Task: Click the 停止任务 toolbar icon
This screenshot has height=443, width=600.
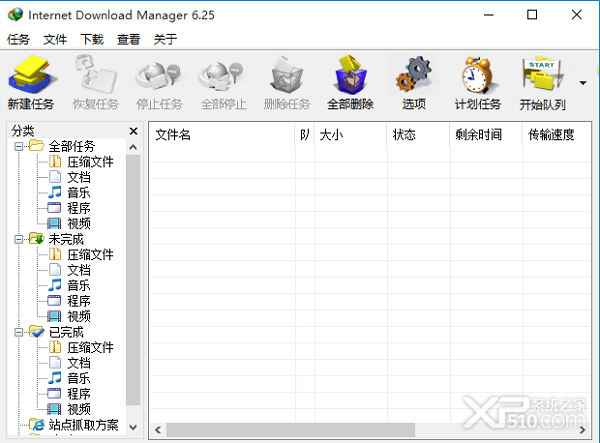Action: pos(159,75)
